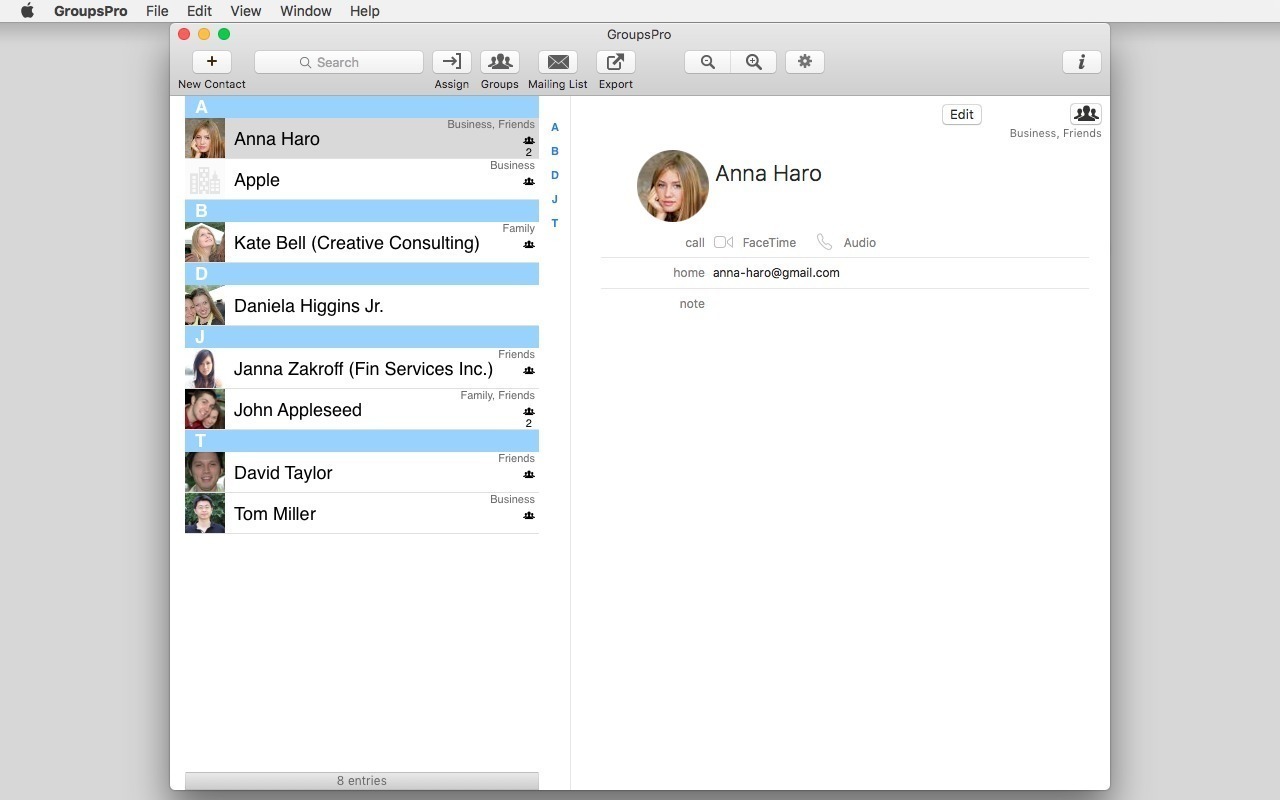The image size is (1280, 800).
Task: Open the Help menu
Action: [365, 11]
